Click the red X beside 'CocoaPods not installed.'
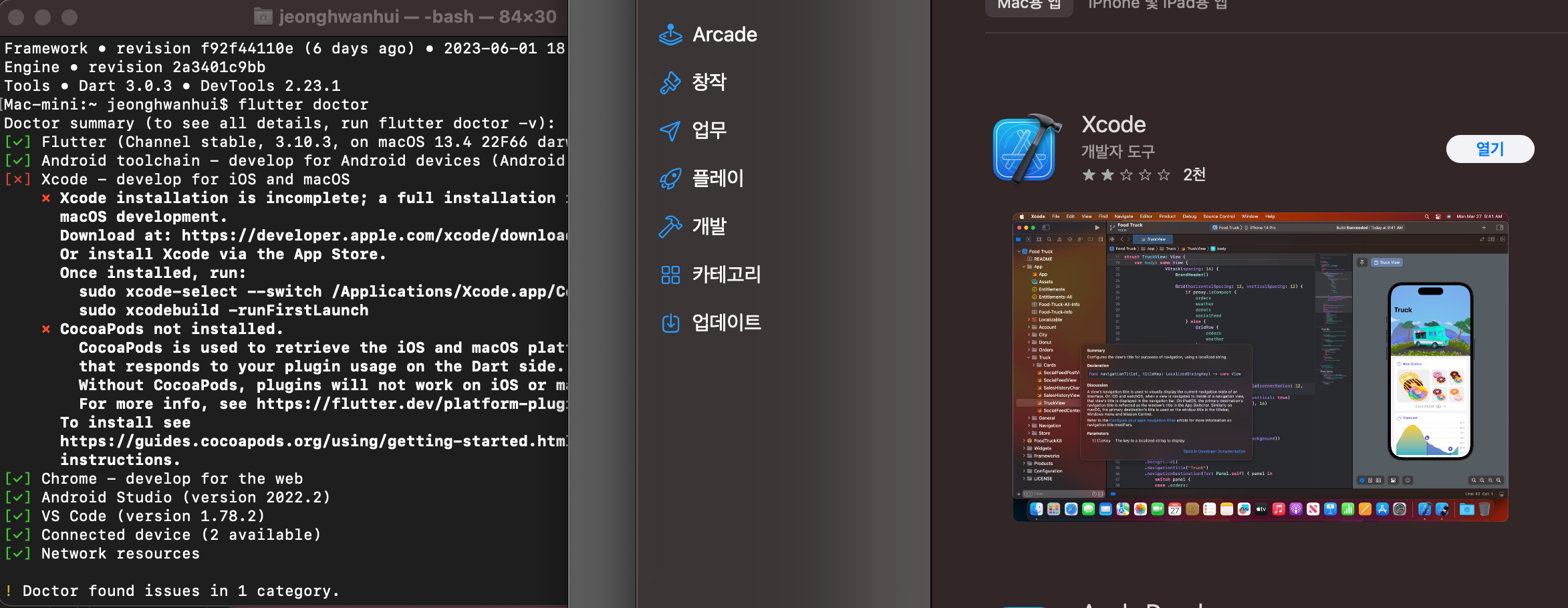The width and height of the screenshot is (1568, 608). point(46,329)
